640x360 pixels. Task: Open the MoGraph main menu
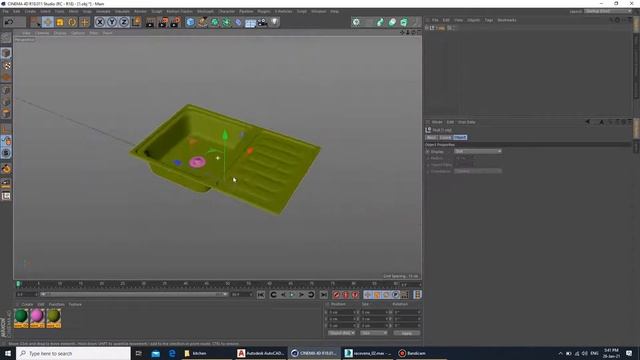tap(205, 11)
